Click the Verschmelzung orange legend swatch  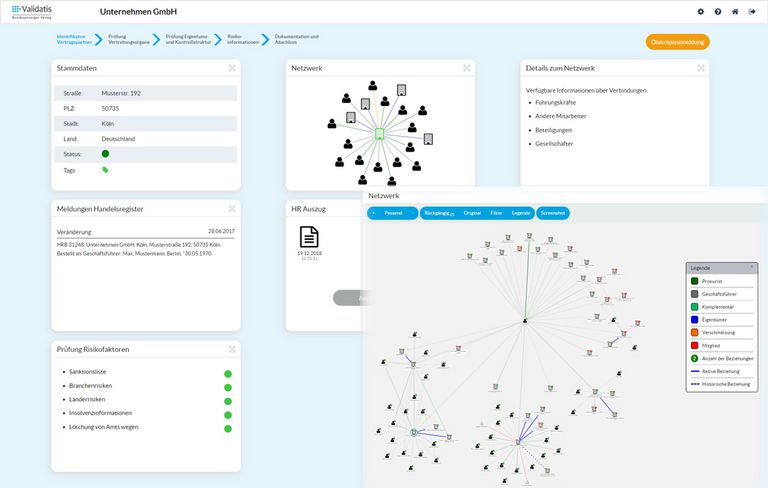tap(694, 332)
